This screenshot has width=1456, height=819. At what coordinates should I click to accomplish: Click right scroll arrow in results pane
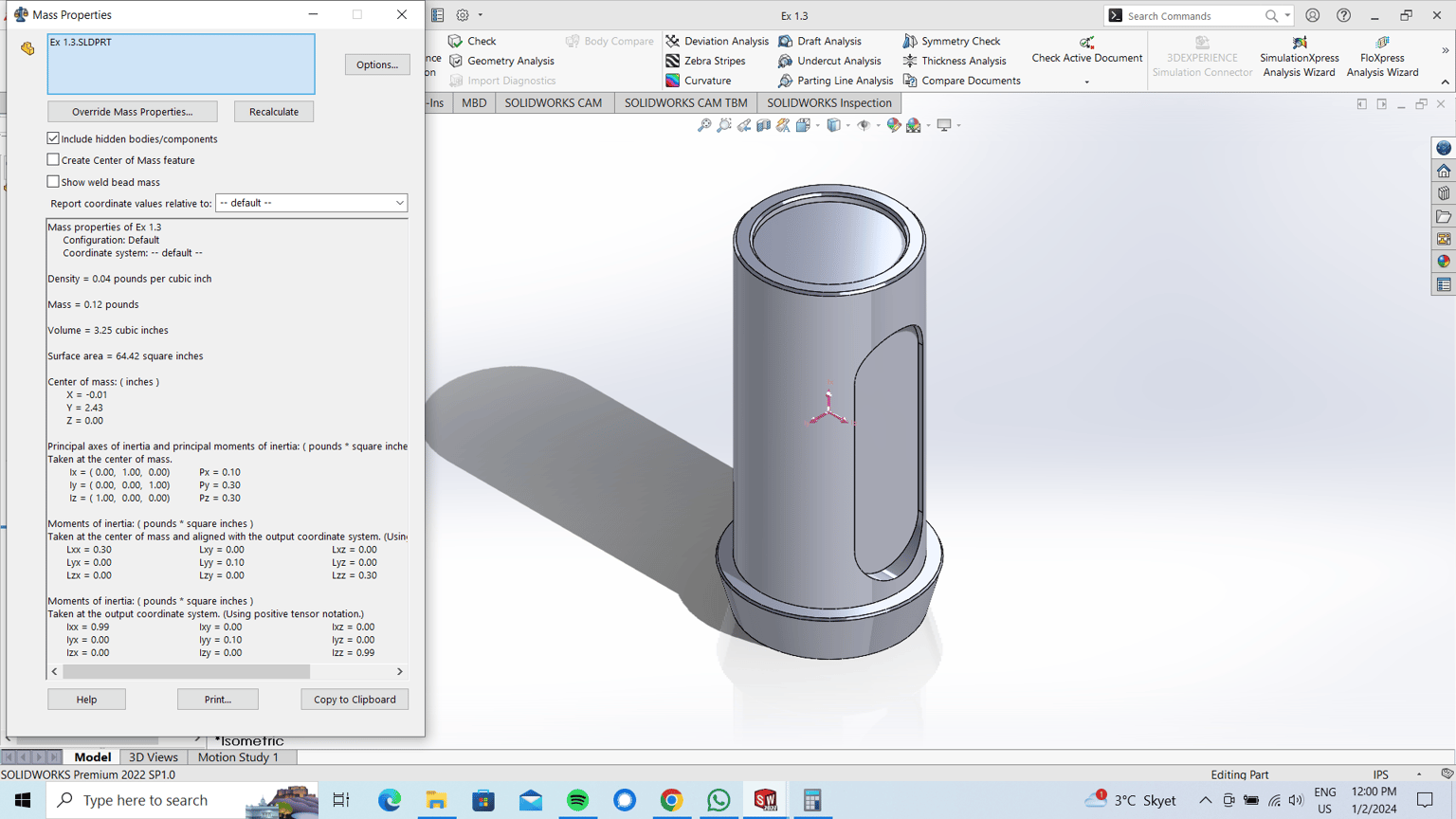point(400,671)
